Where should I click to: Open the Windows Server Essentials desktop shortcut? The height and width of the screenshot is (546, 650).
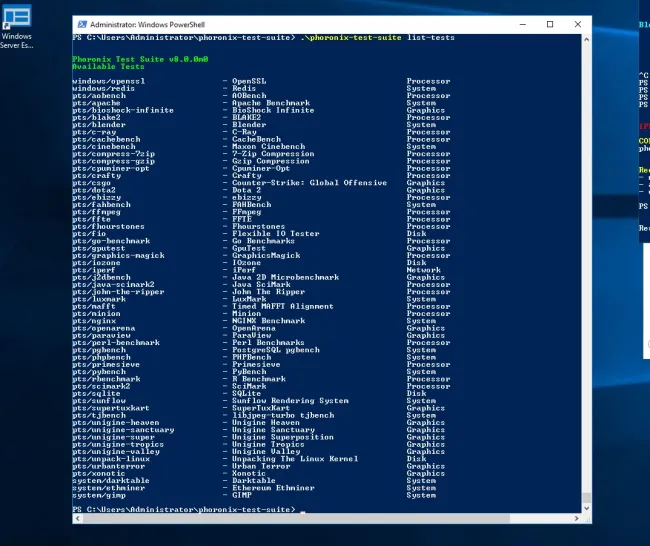pyautogui.click(x=17, y=26)
